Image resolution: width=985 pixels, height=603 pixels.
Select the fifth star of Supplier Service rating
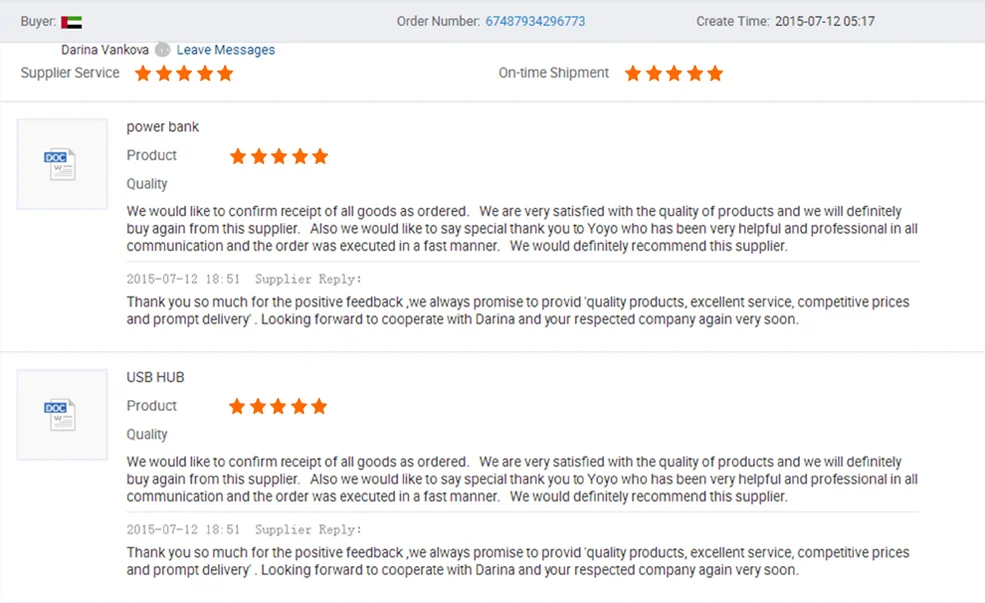(226, 73)
